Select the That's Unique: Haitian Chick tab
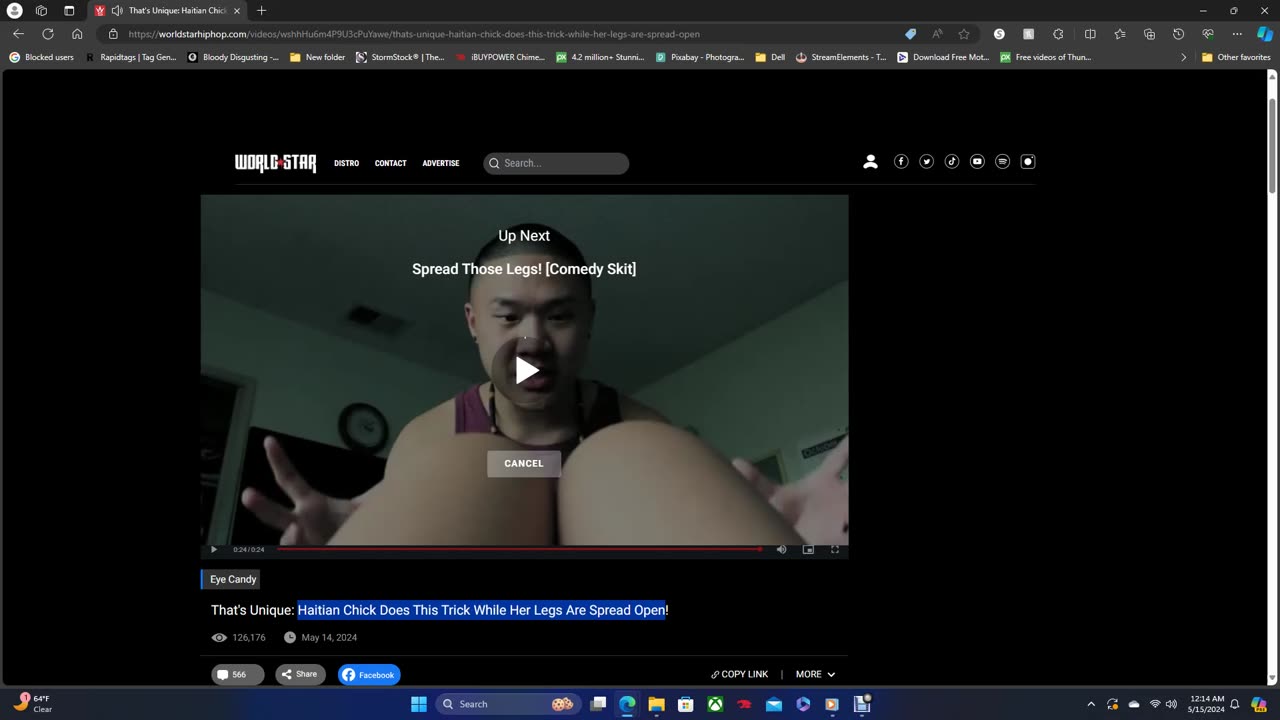Image resolution: width=1280 pixels, height=720 pixels. tap(167, 11)
